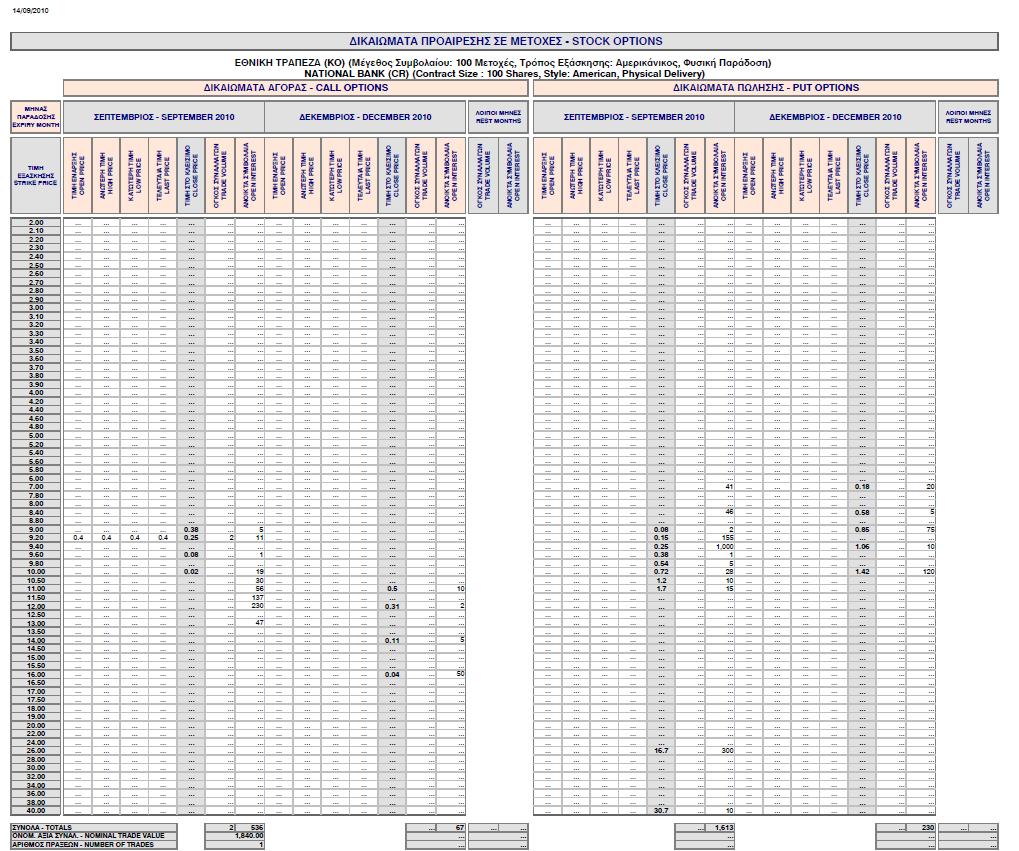The image size is (1019, 851).
Task: Select the CALL OPTIONS section header
Action: [296, 88]
